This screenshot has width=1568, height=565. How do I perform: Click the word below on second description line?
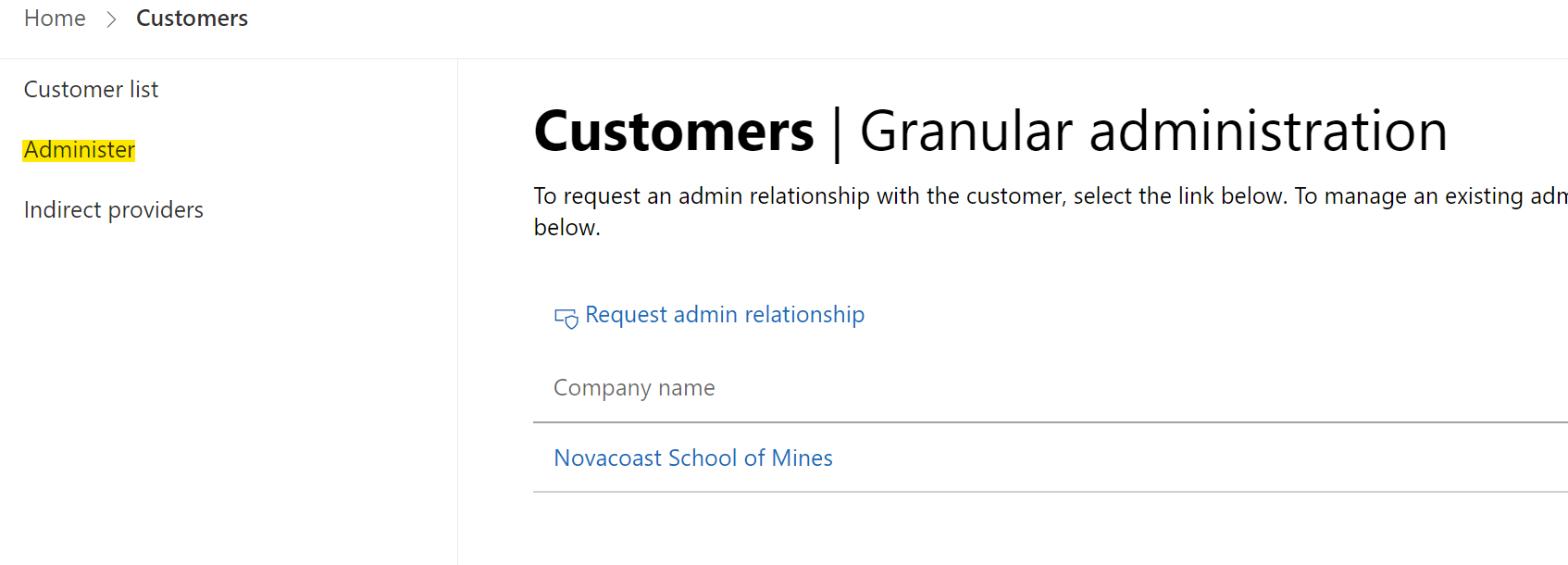click(x=566, y=228)
